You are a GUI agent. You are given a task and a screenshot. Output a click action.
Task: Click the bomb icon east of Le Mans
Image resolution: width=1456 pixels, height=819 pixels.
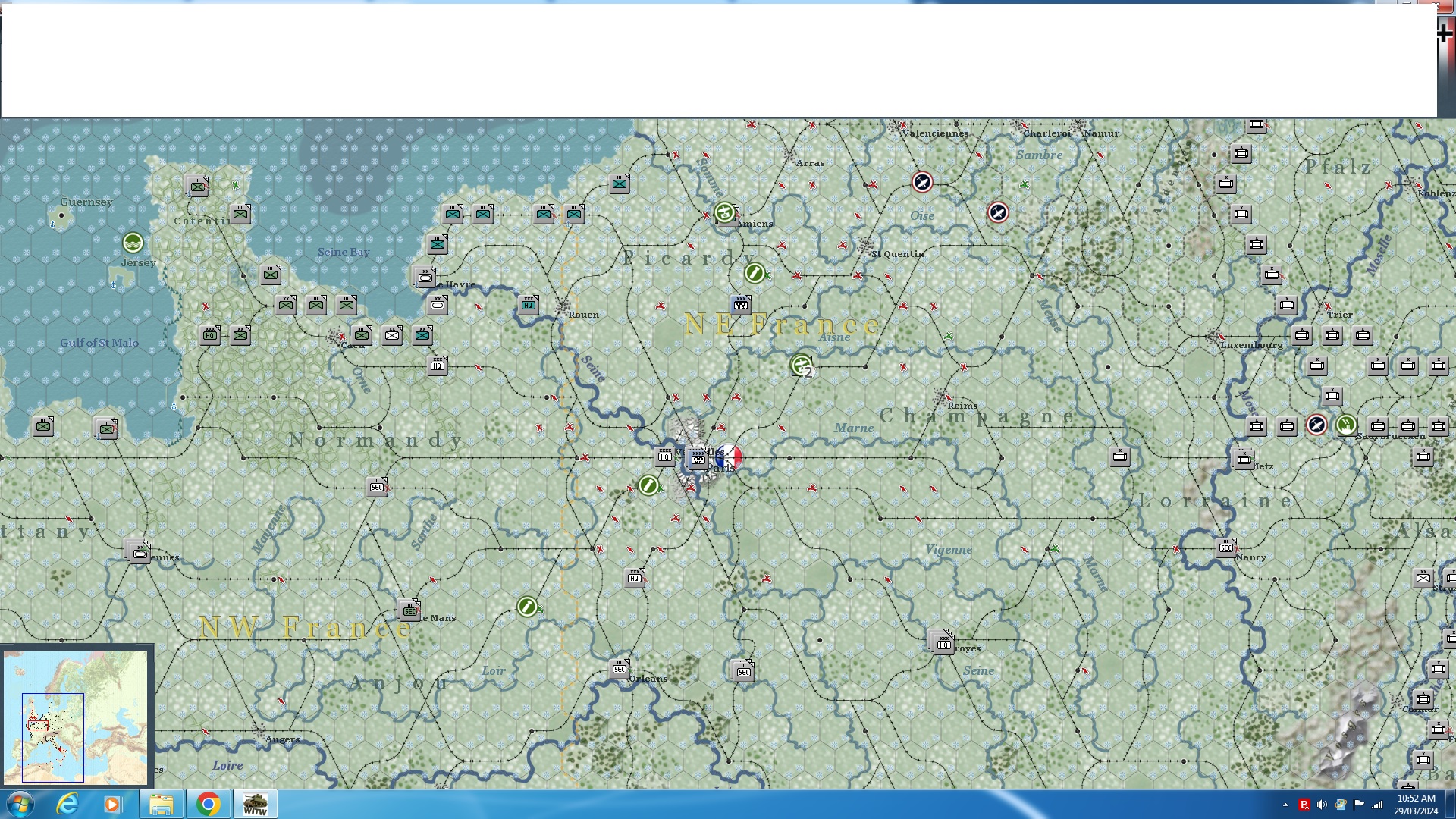point(527,607)
